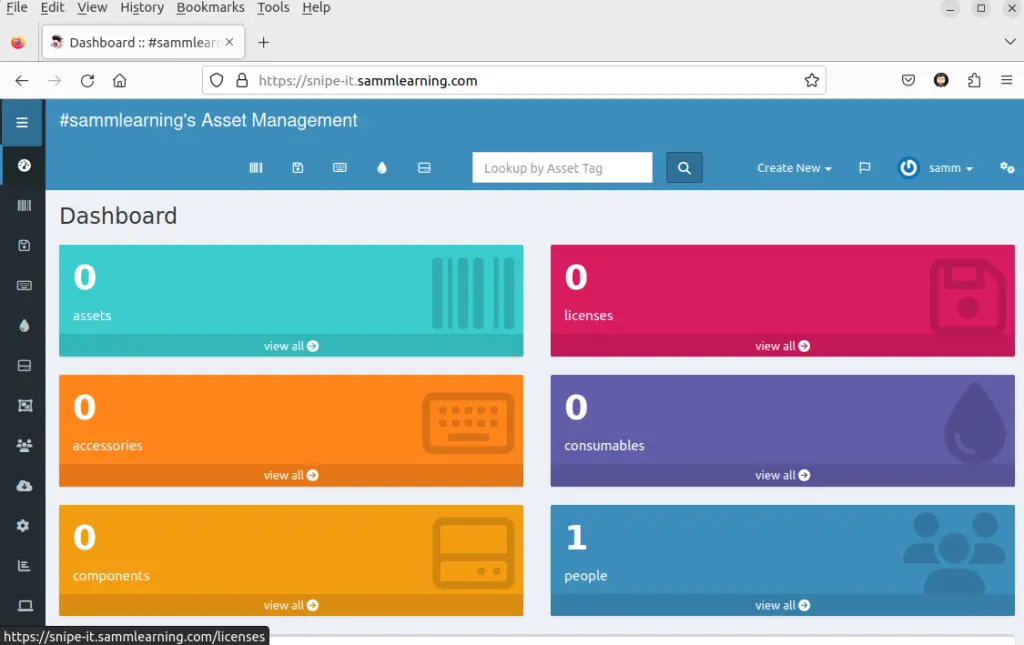This screenshot has width=1024, height=645.
Task: Open Reports via sidebar chart icon
Action: click(24, 565)
